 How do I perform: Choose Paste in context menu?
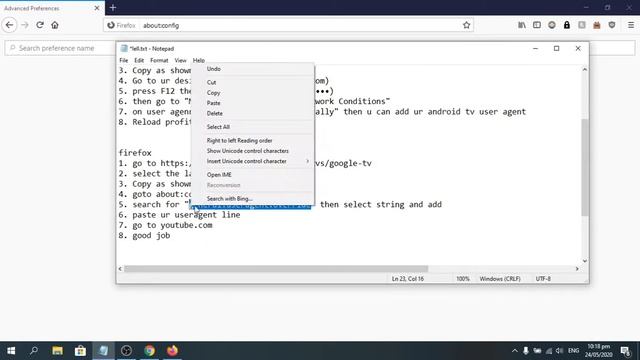coord(253,103)
